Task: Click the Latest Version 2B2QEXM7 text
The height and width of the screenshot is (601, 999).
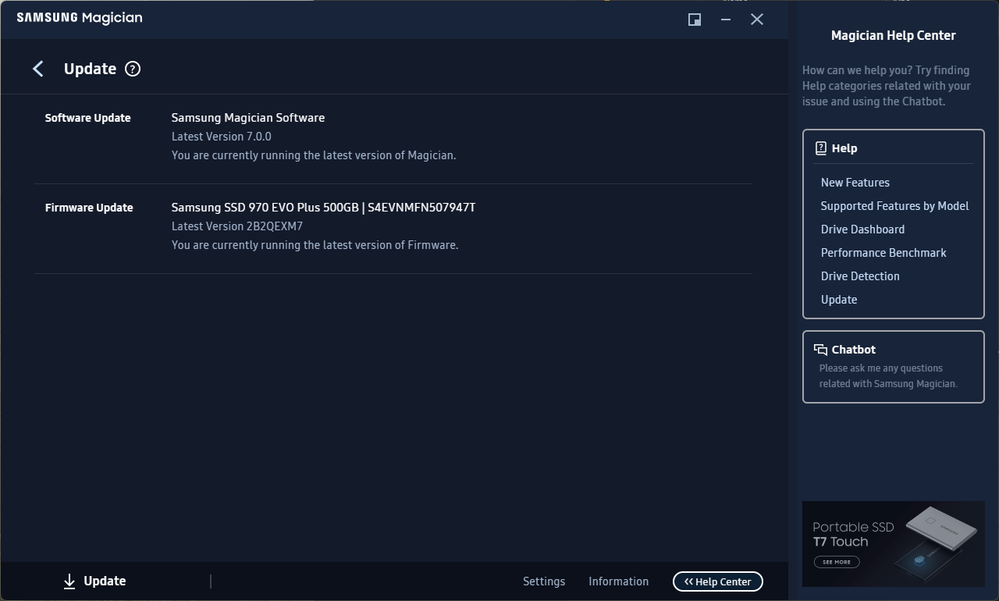Action: [237, 226]
